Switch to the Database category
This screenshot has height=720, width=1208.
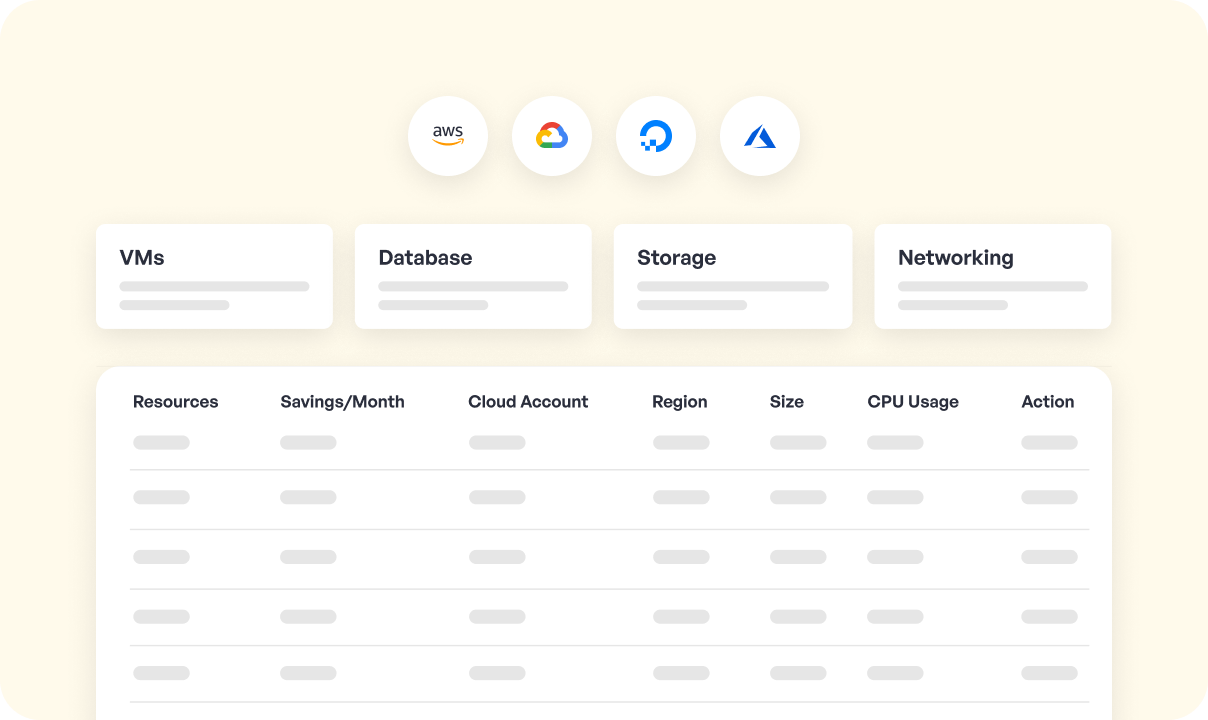click(473, 276)
